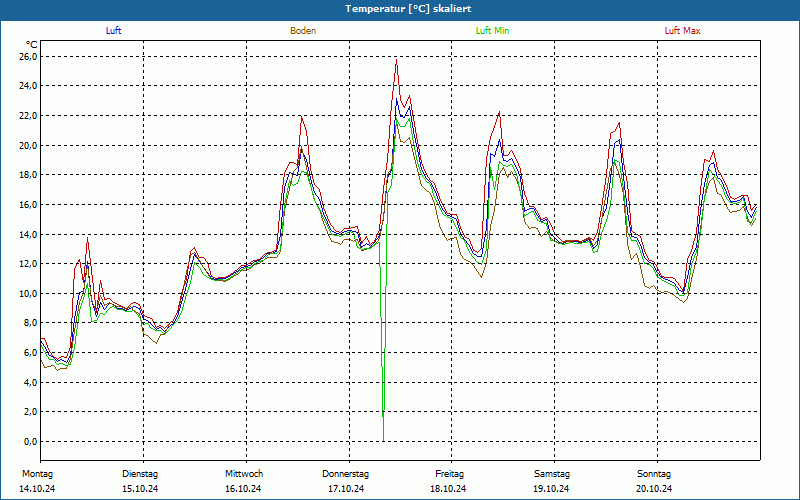Click the 6,0 y-axis value

(30, 353)
